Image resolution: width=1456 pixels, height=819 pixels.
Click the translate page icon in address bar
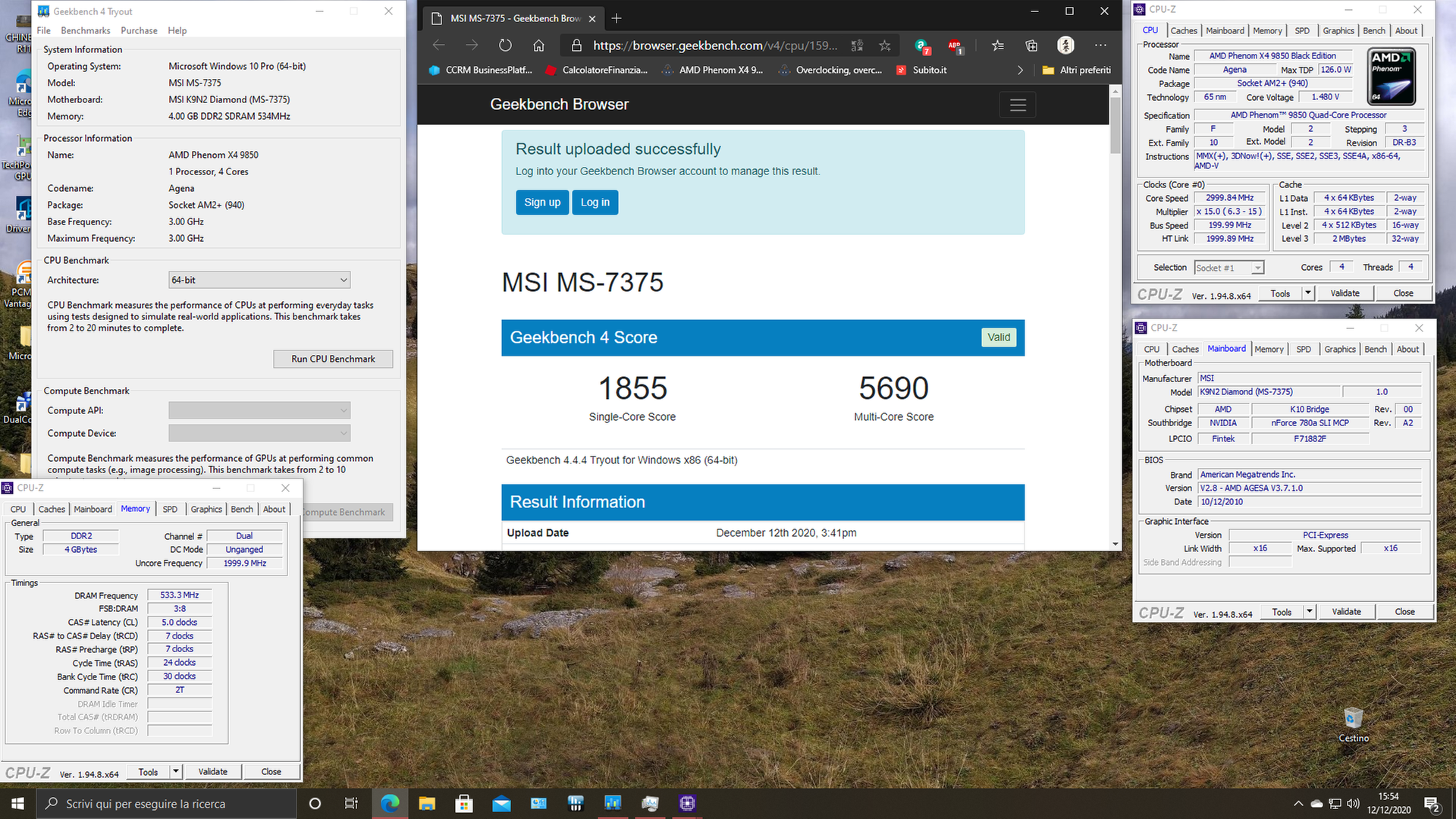click(x=857, y=45)
